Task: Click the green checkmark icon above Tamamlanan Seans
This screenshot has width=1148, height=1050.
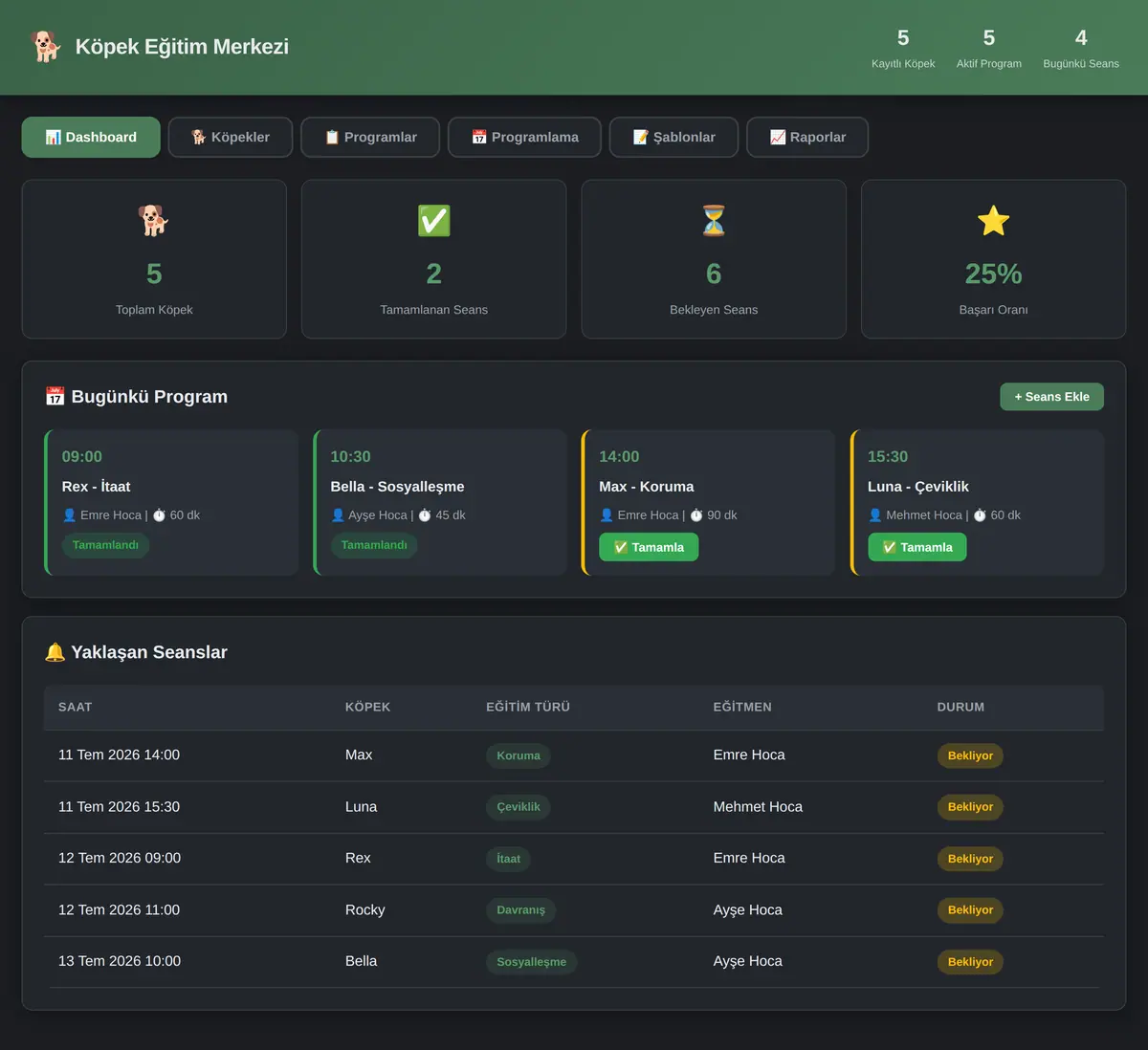Action: coord(434,221)
